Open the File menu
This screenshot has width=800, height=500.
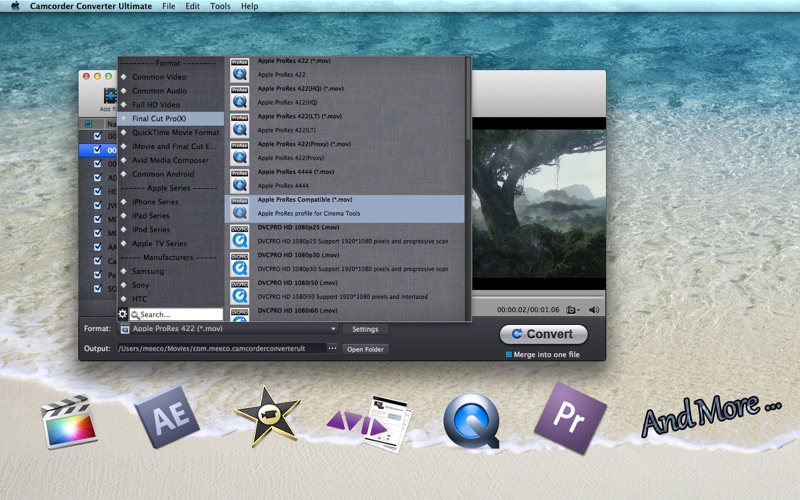[168, 6]
